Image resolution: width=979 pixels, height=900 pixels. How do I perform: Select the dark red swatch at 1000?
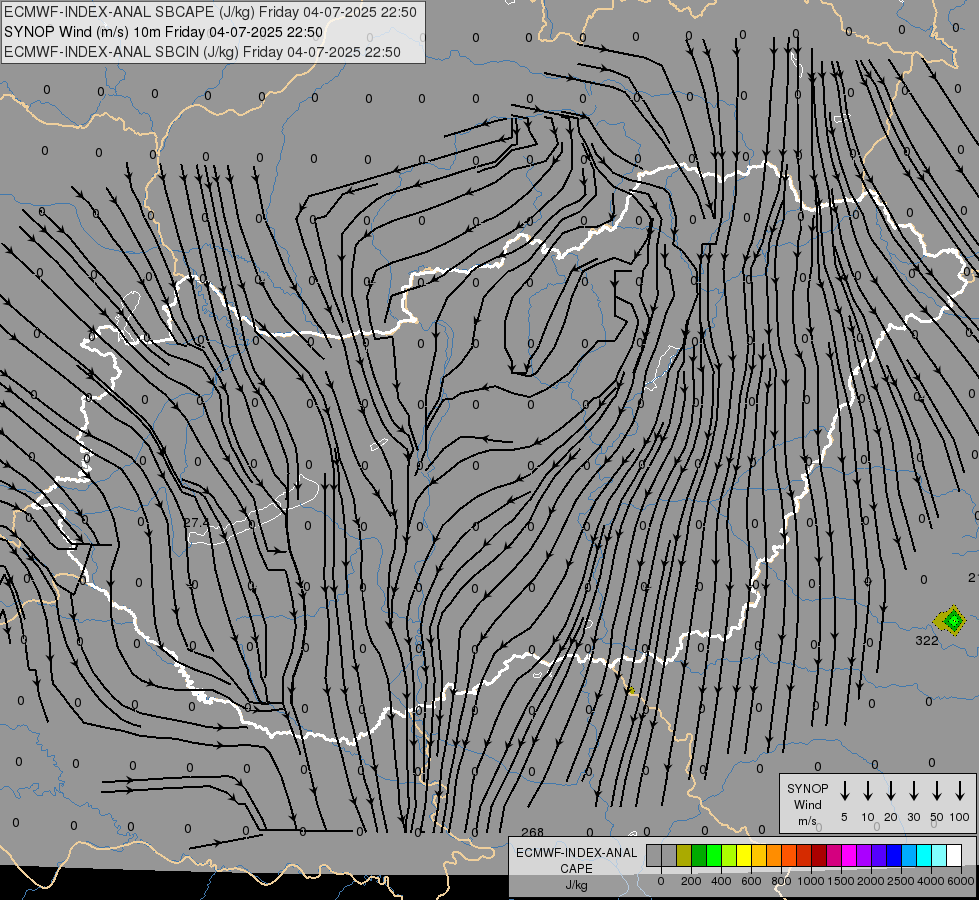click(819, 856)
